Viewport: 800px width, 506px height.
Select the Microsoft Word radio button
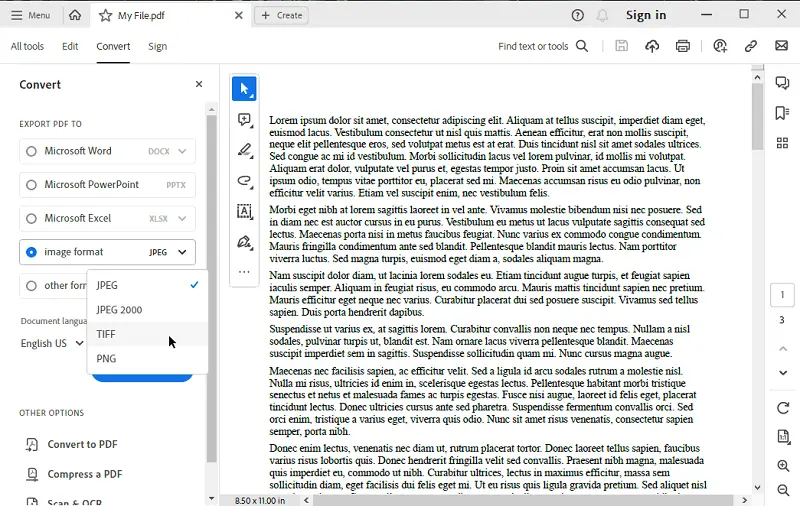tap(31, 151)
